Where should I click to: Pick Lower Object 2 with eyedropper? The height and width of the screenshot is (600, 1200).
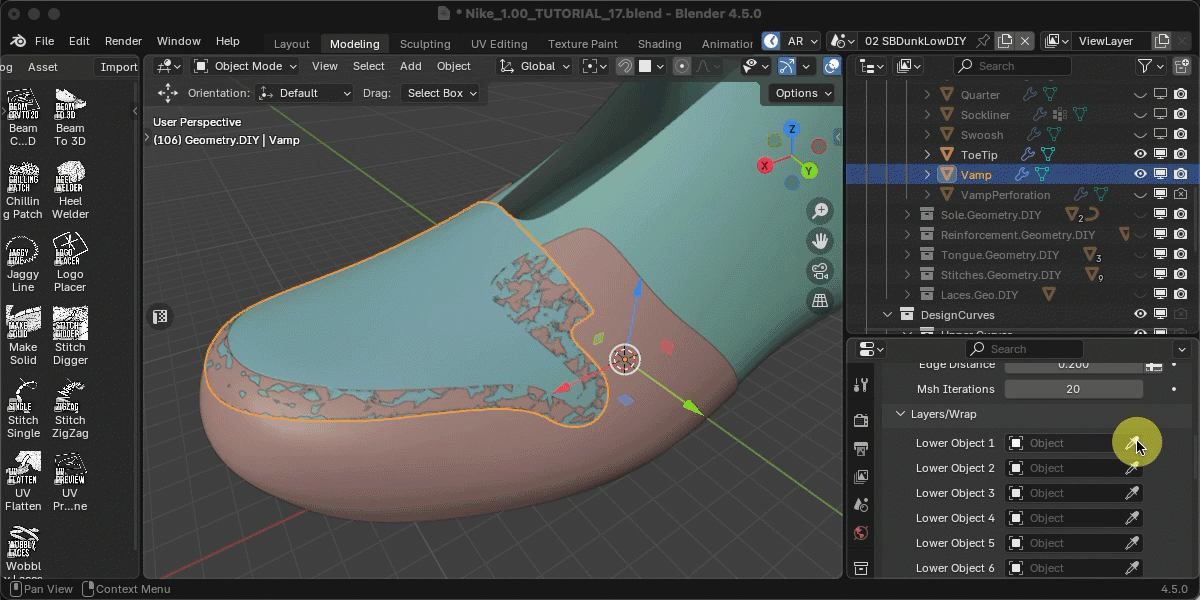pyautogui.click(x=1132, y=468)
